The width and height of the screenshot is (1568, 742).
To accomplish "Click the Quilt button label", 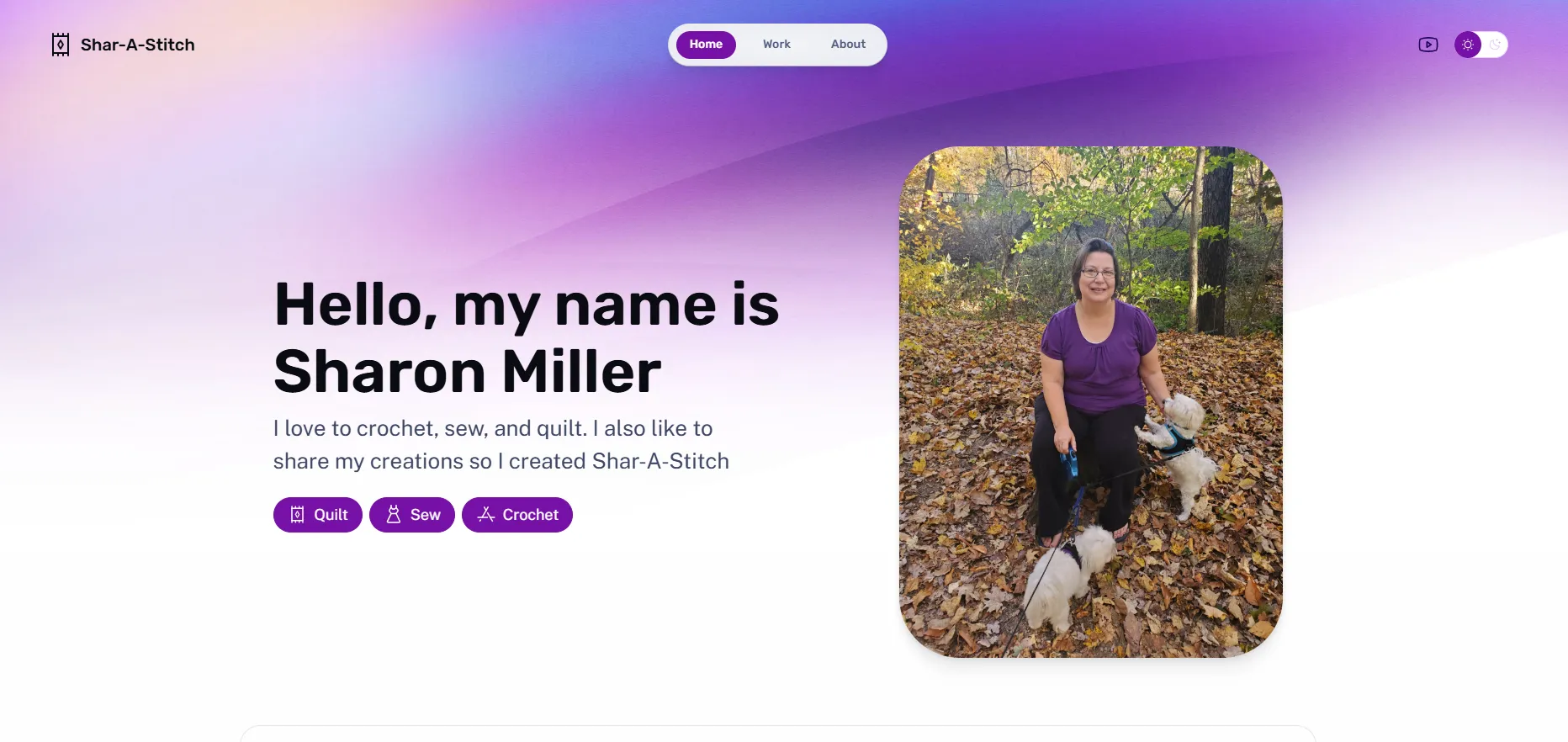I will pyautogui.click(x=331, y=515).
